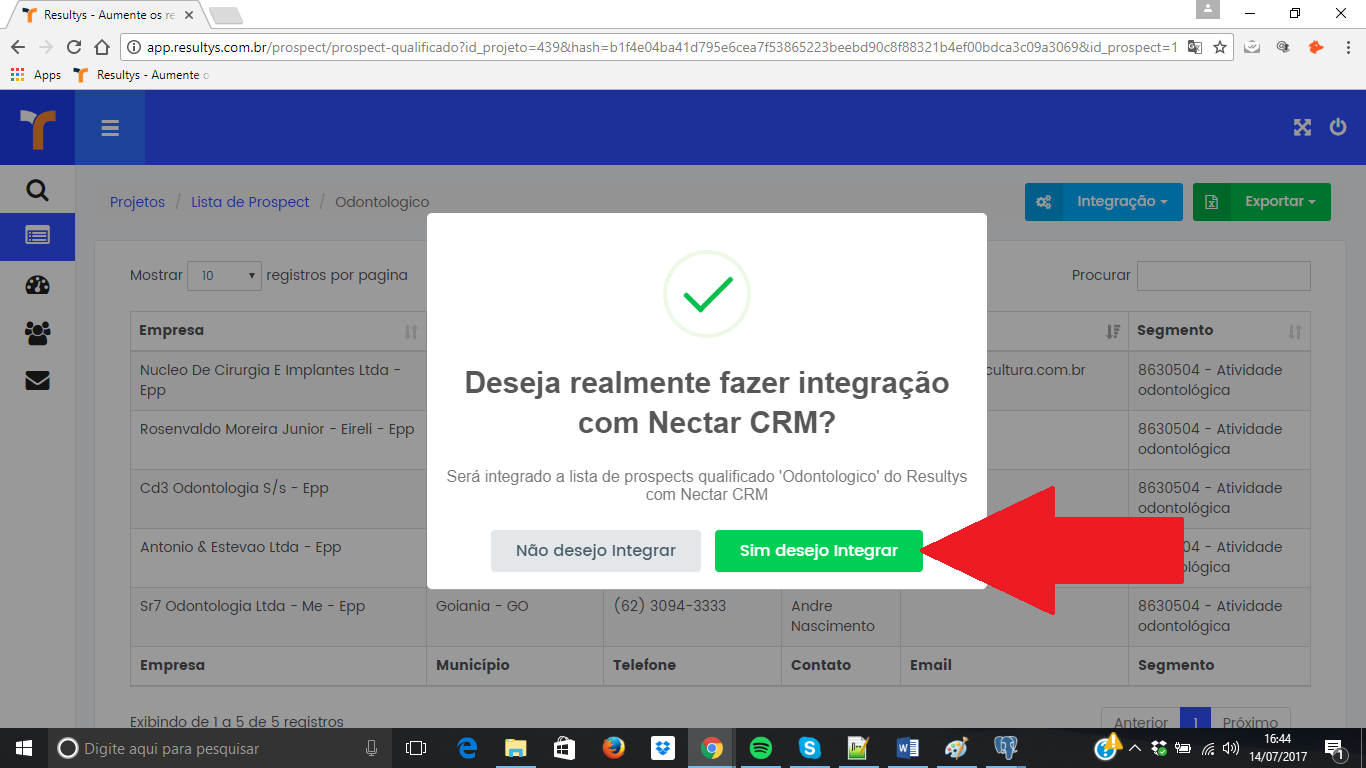Open Firefox from taskbar

tap(614, 748)
